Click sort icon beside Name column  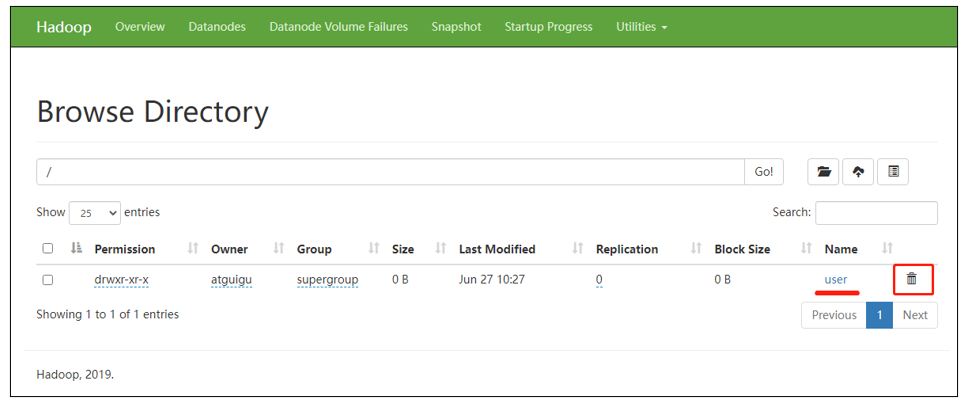(x=887, y=248)
